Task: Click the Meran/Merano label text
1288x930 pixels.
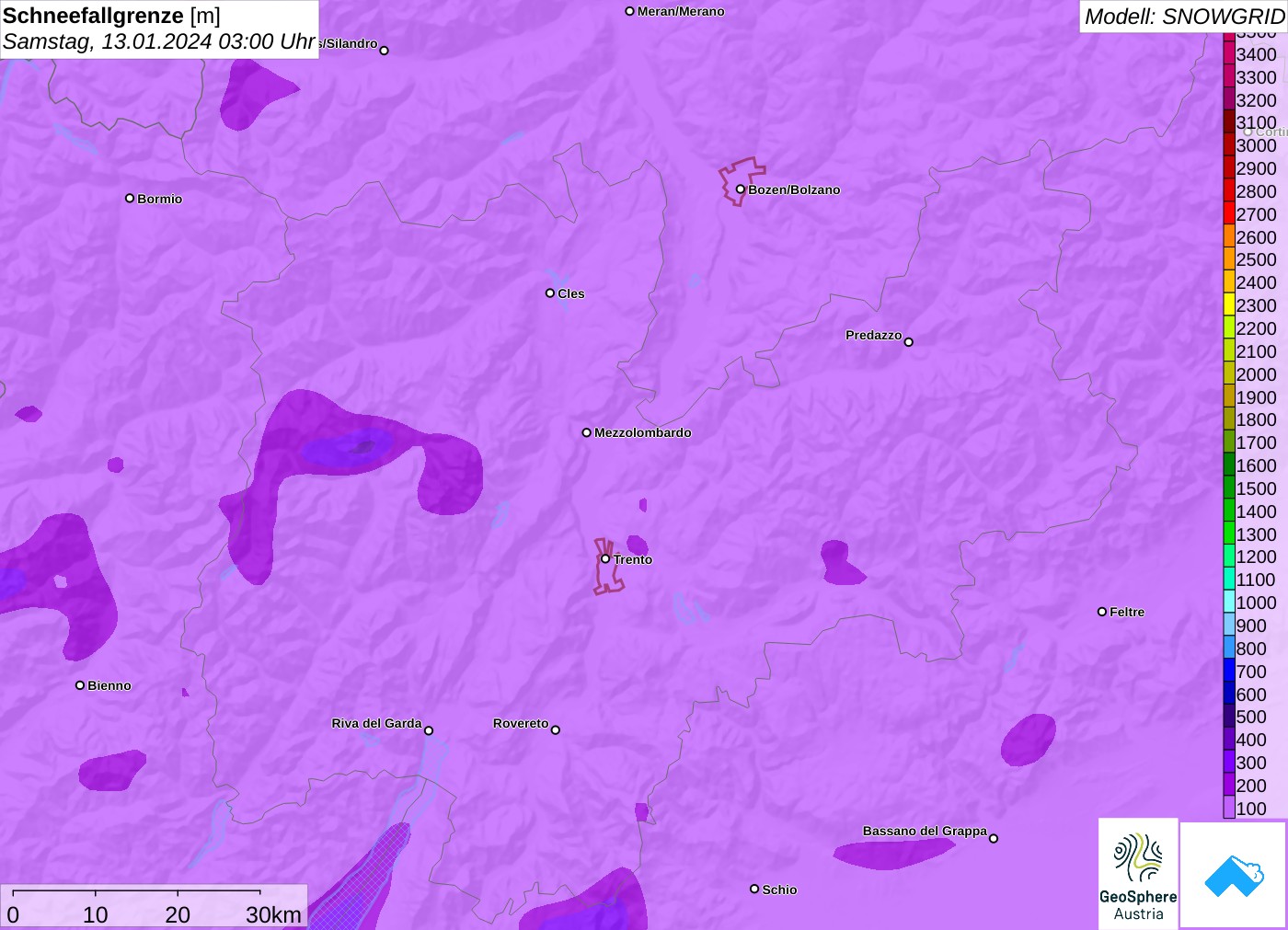Action: coord(681,11)
